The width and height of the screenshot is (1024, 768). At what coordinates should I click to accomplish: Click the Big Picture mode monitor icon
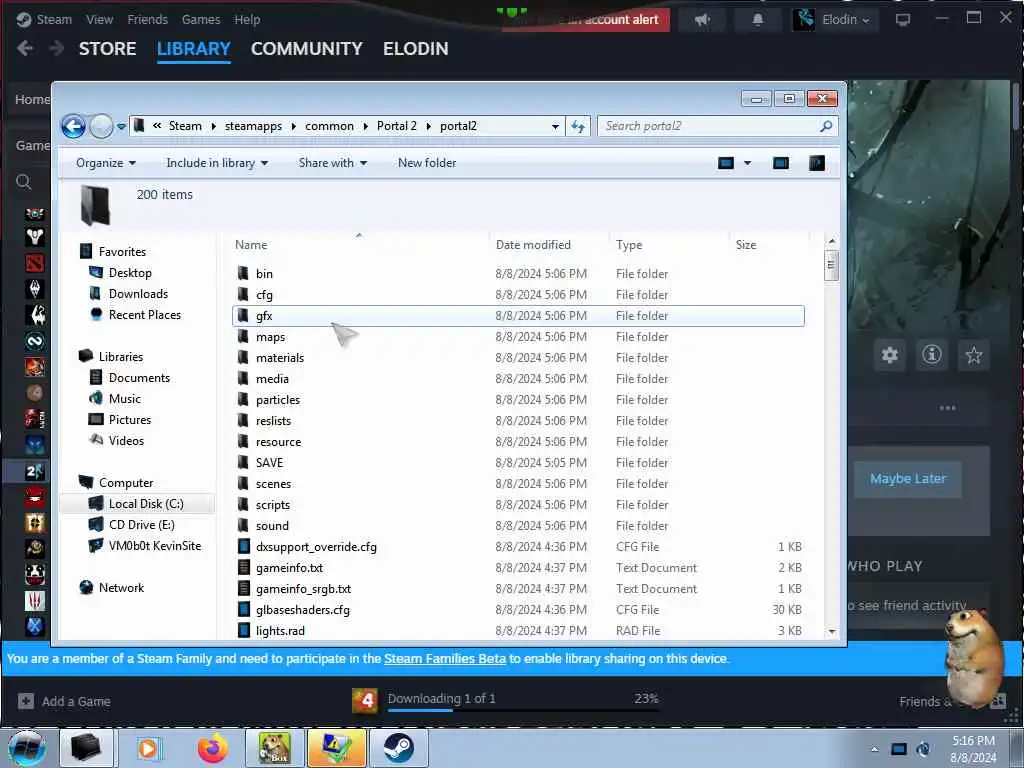tap(903, 20)
